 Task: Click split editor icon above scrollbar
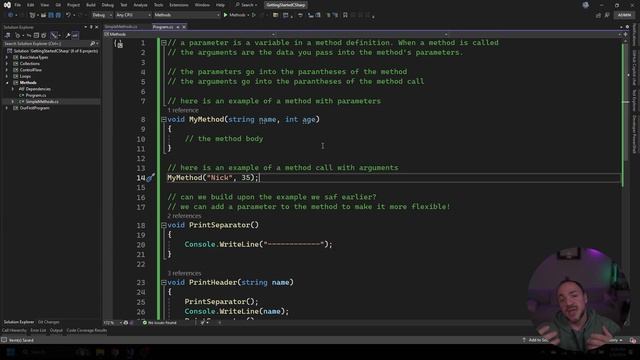pyautogui.click(x=625, y=35)
